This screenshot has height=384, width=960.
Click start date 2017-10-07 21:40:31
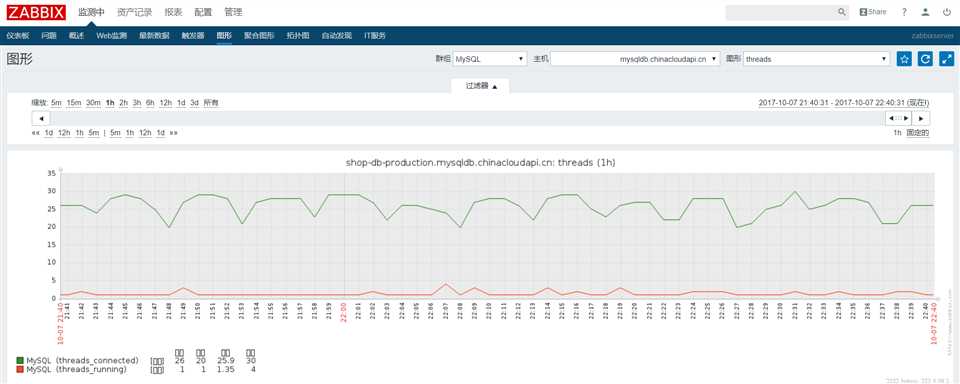click(795, 103)
